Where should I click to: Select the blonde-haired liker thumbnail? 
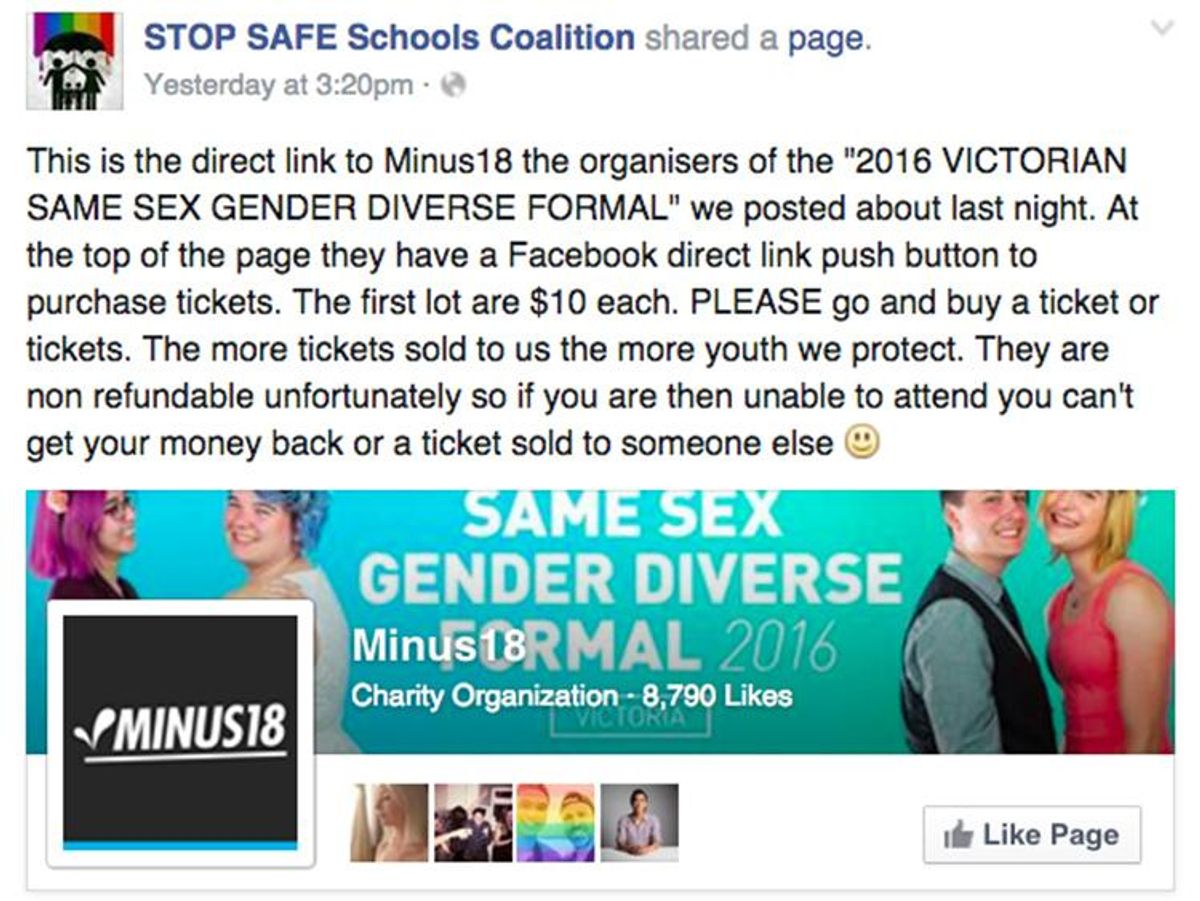click(x=388, y=822)
